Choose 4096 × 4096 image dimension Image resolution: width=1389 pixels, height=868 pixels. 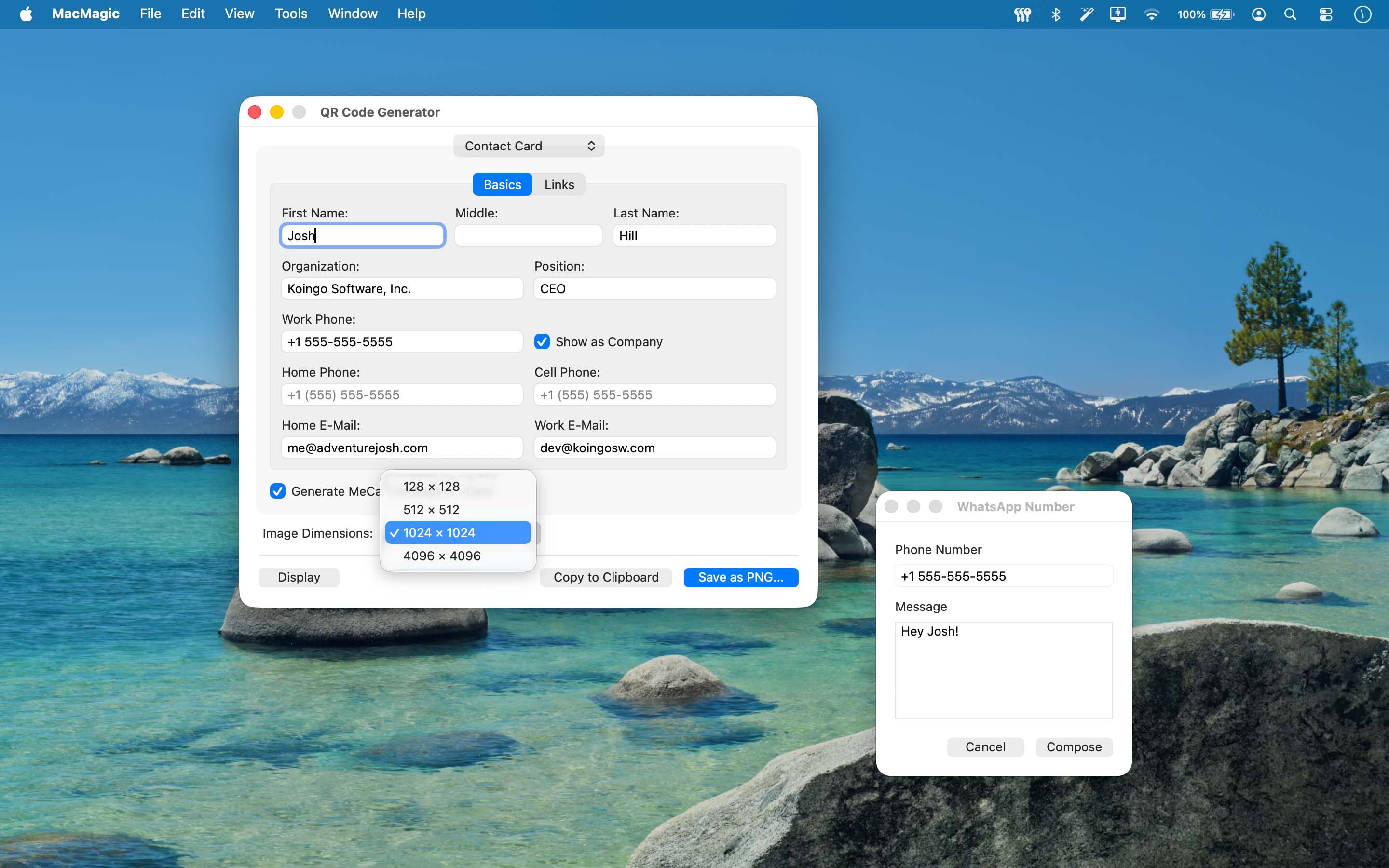pyautogui.click(x=441, y=556)
